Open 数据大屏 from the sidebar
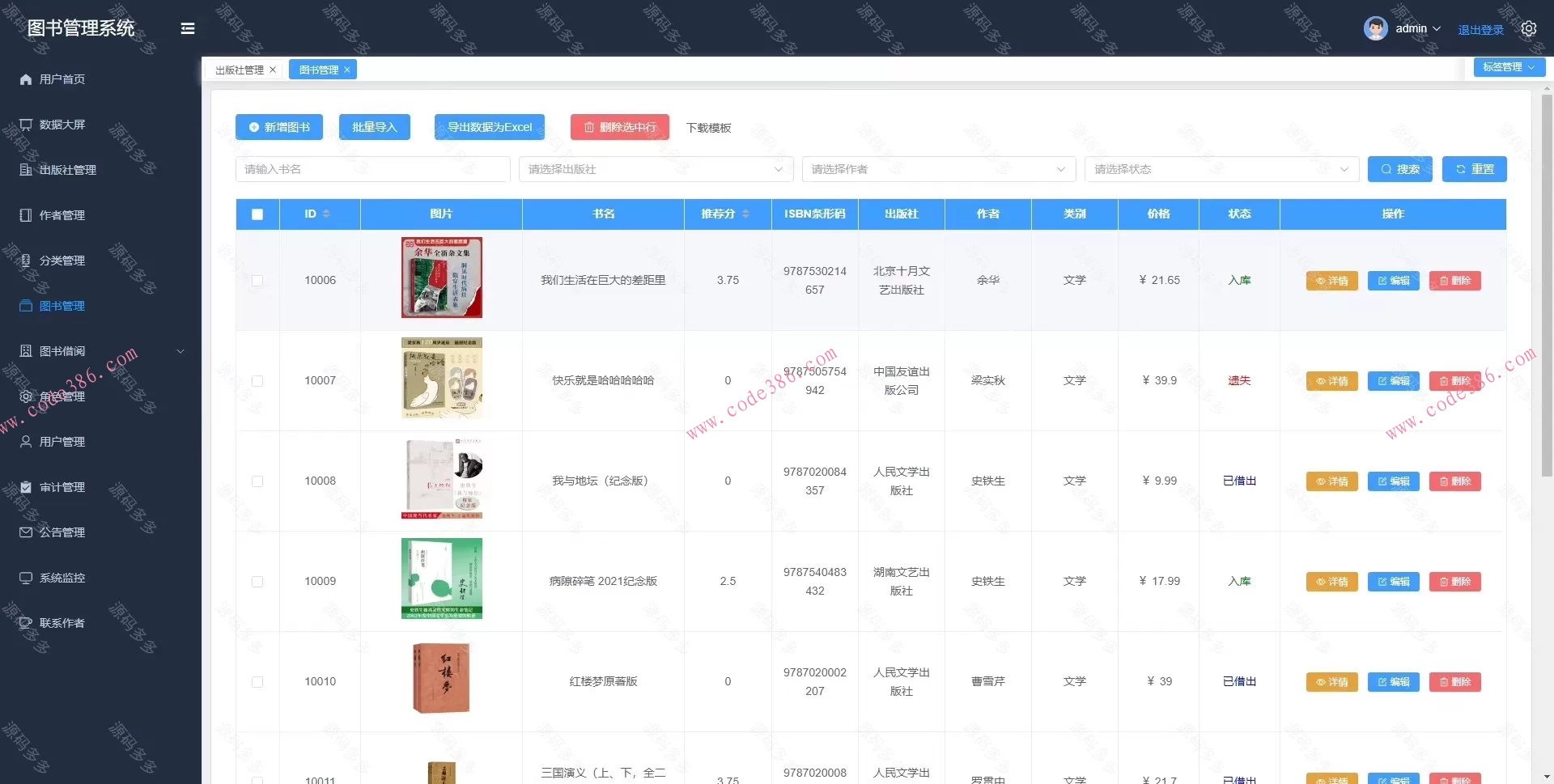This screenshot has width=1554, height=784. tap(61, 125)
